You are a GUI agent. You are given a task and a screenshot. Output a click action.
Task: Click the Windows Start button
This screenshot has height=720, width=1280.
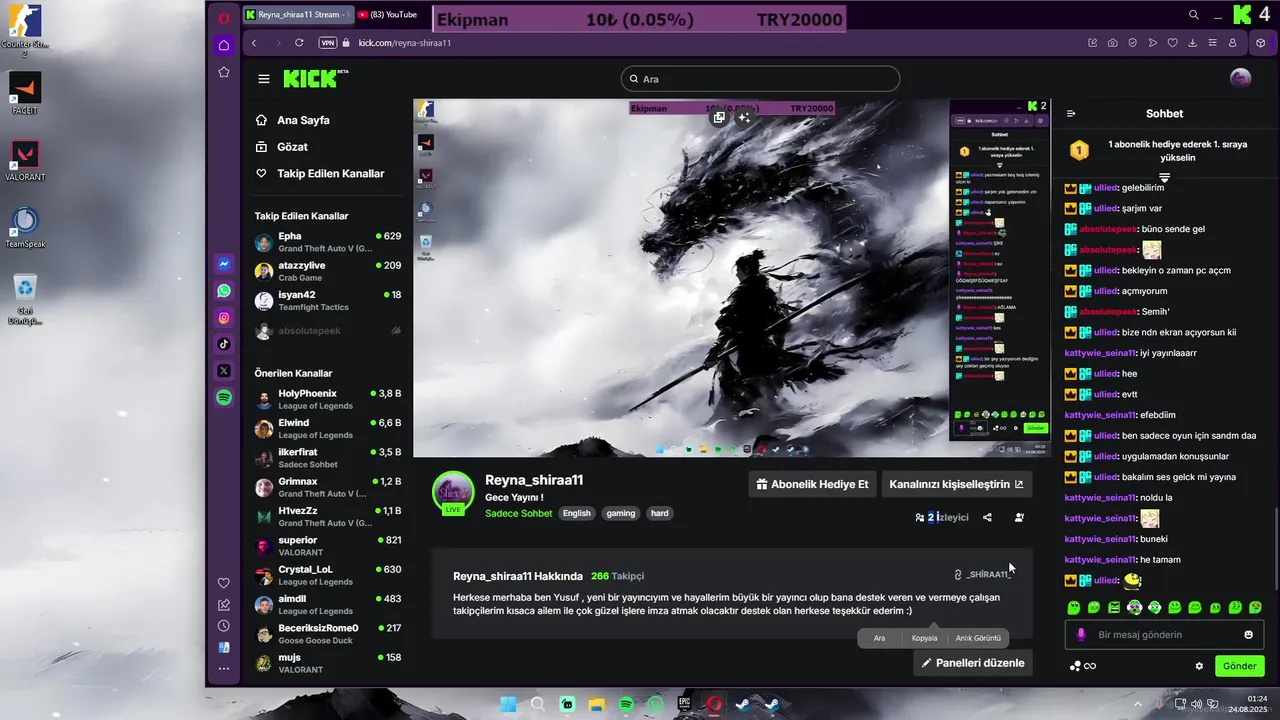[508, 704]
